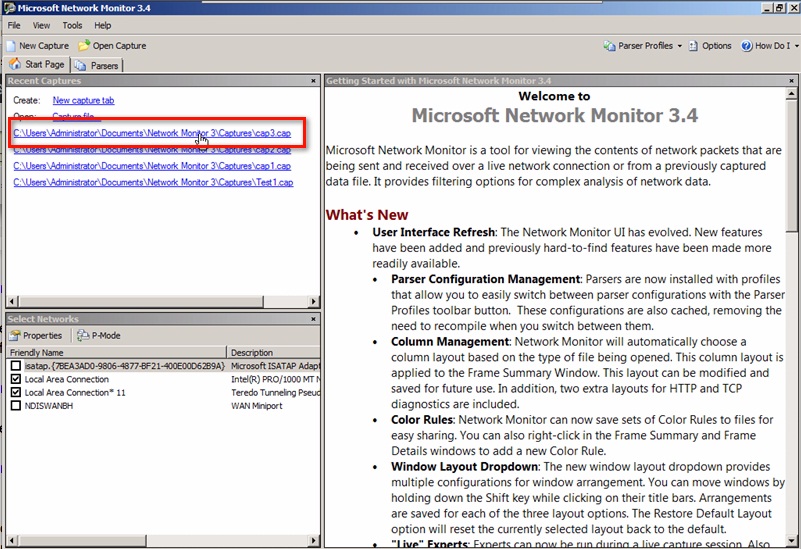Viewport: 801px width, 549px height.
Task: Click the Options button label
Action: pyautogui.click(x=717, y=46)
